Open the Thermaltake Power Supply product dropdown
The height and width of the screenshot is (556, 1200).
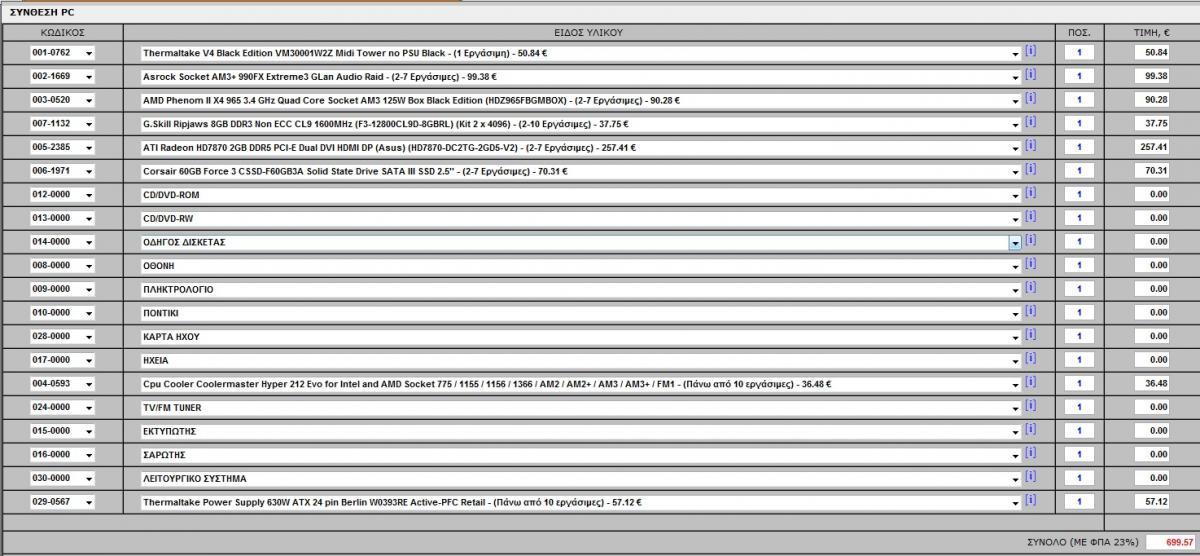pos(580,502)
